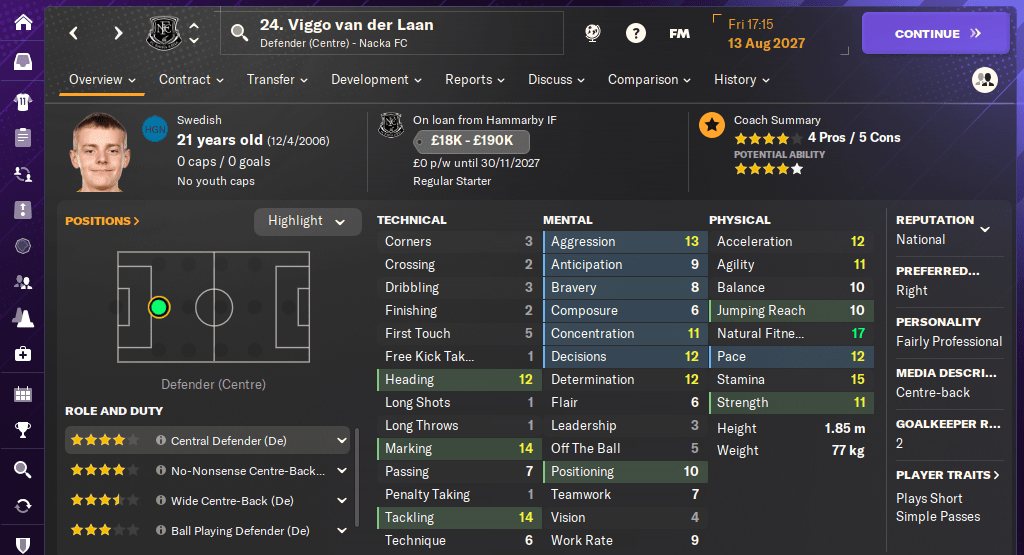Open the Squad shirt icon
Image resolution: width=1024 pixels, height=555 pixels.
22,100
